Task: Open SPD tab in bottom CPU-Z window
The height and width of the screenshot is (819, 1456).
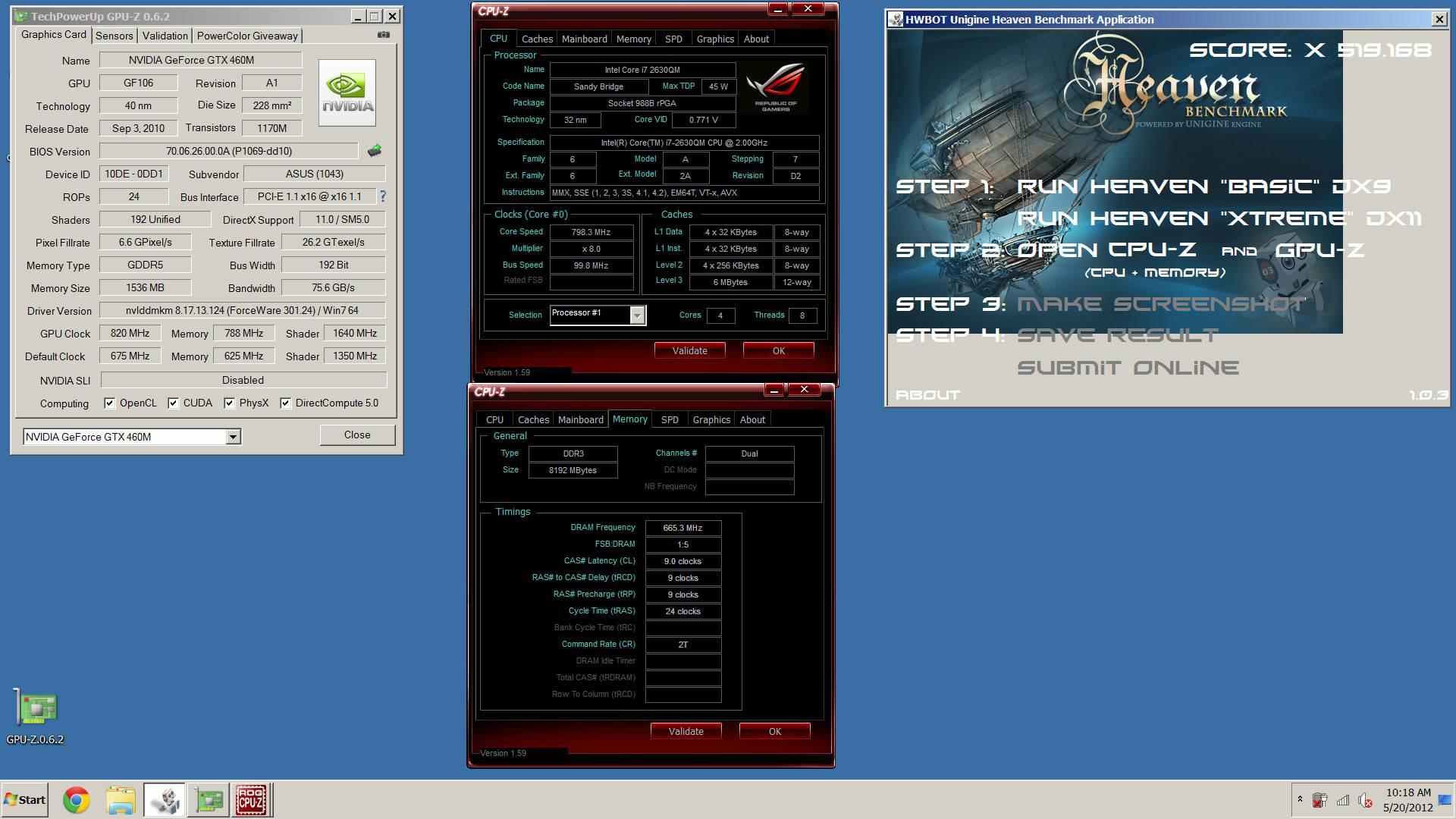Action: (670, 419)
